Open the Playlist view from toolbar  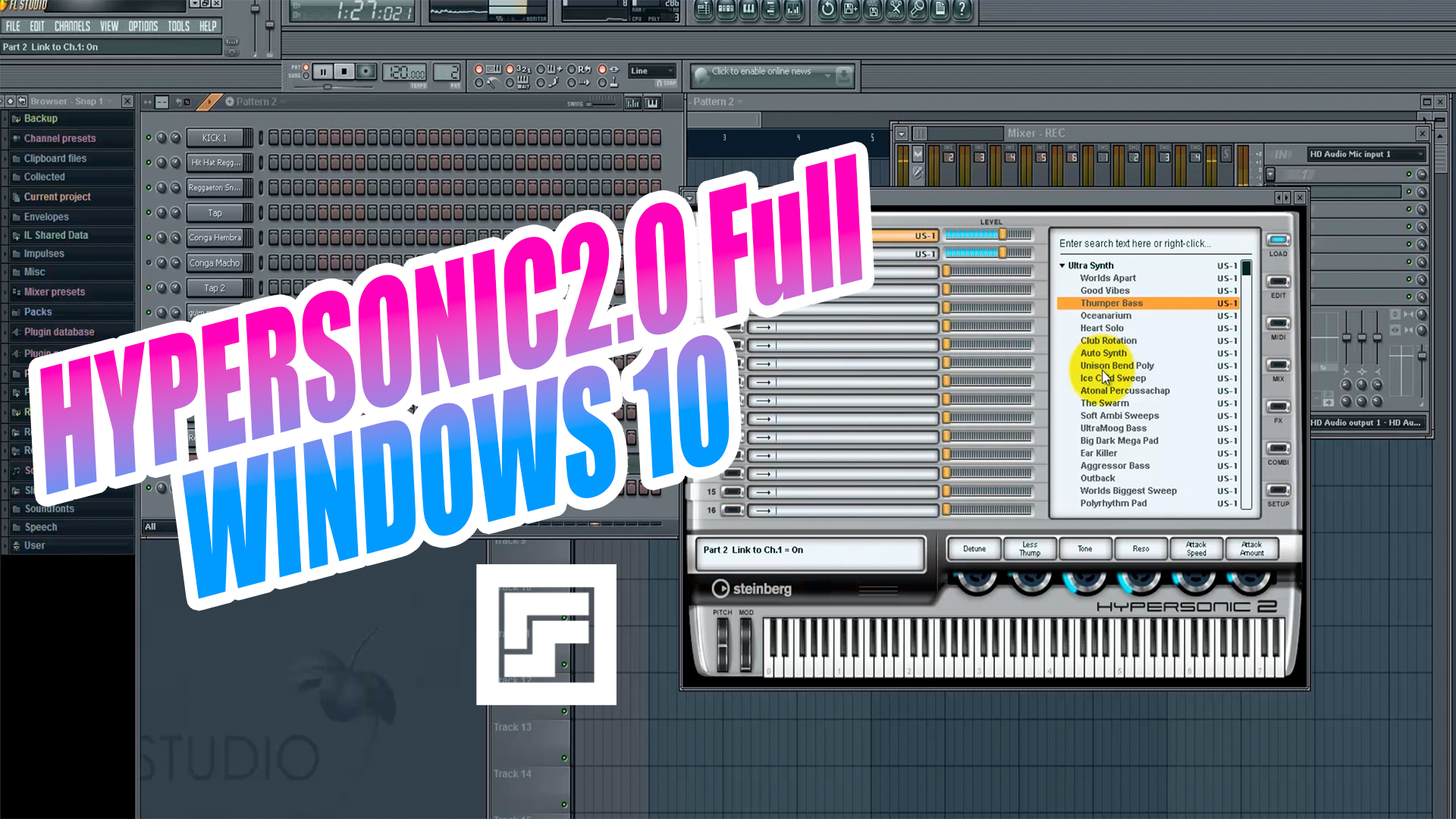pos(704,10)
